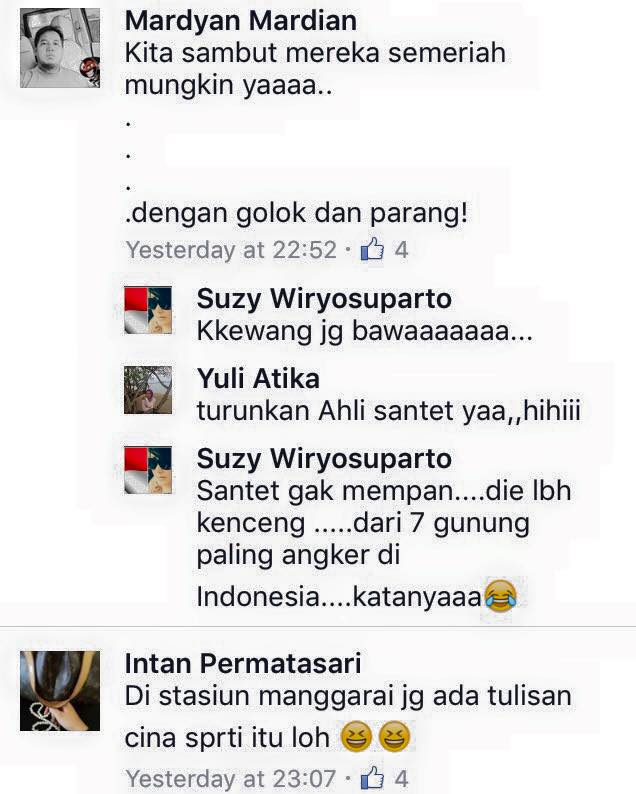The image size is (636, 794).
Task: Open Mardyan Mardian's profile picture
Action: point(60,48)
